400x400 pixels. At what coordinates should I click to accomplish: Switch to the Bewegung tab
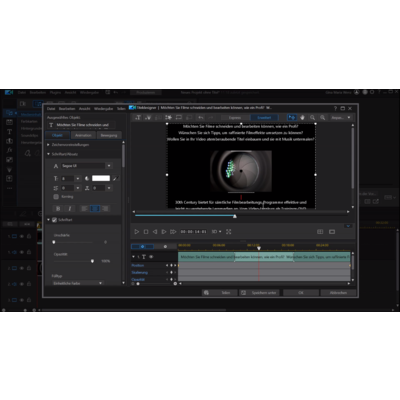pyautogui.click(x=109, y=135)
